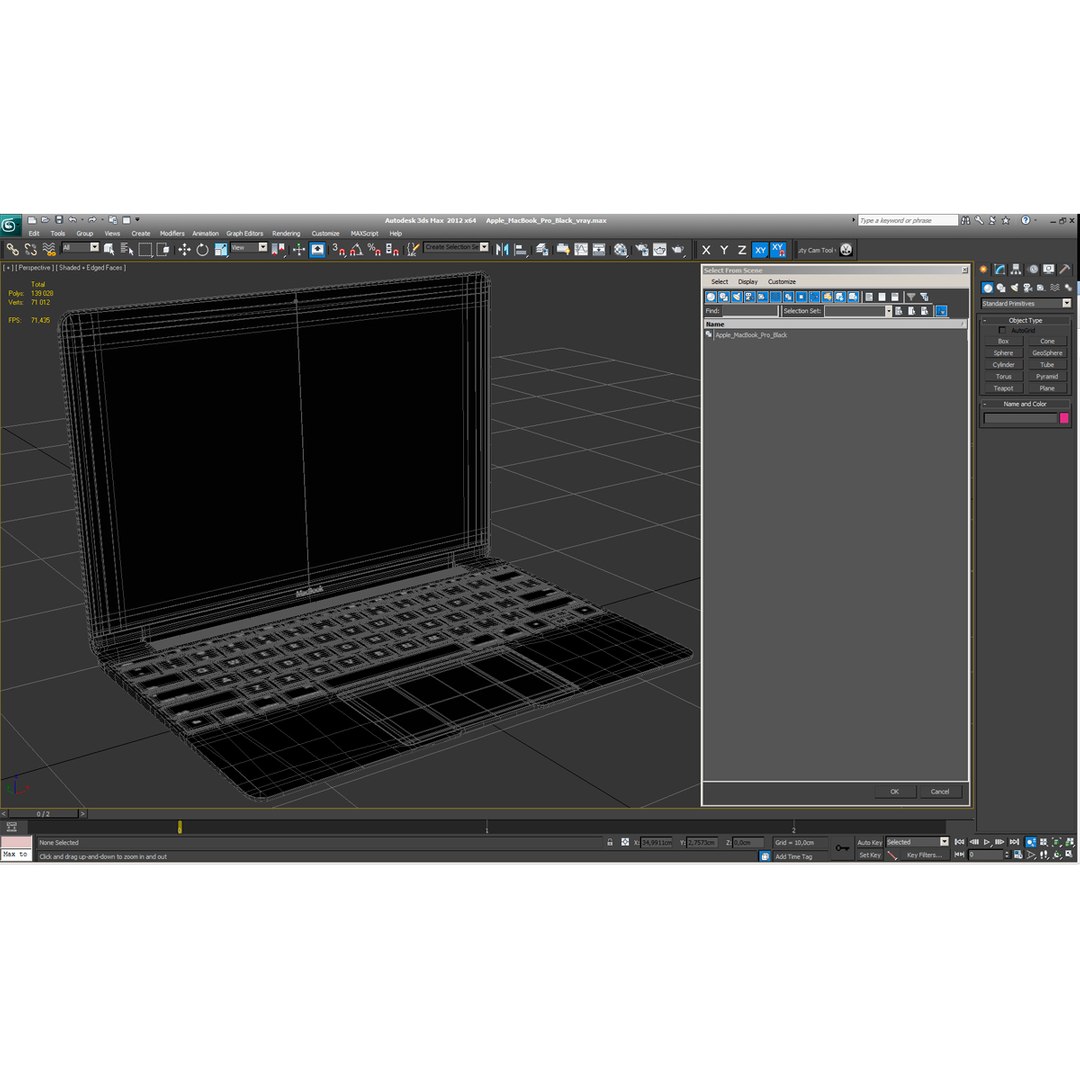Pick the Rectangular Selection Region tool
The image size is (1080, 1080).
(x=145, y=249)
